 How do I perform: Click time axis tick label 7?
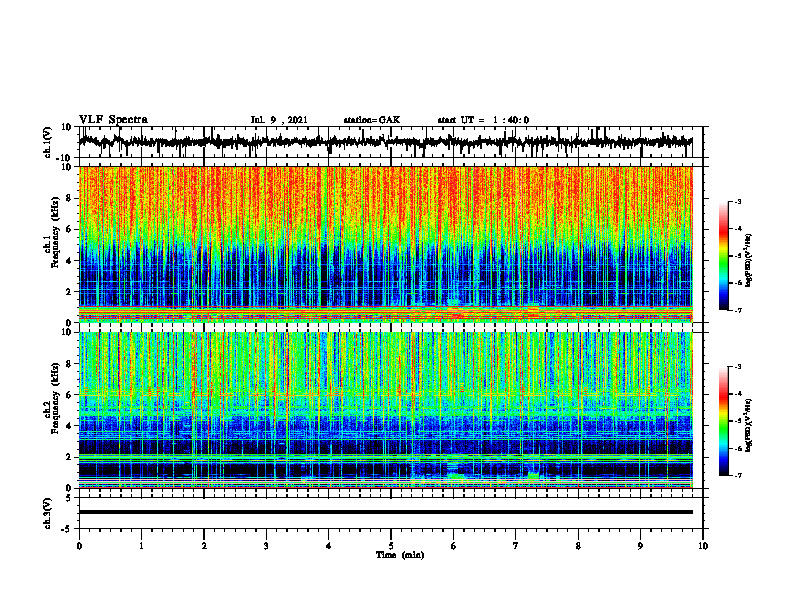tap(516, 546)
